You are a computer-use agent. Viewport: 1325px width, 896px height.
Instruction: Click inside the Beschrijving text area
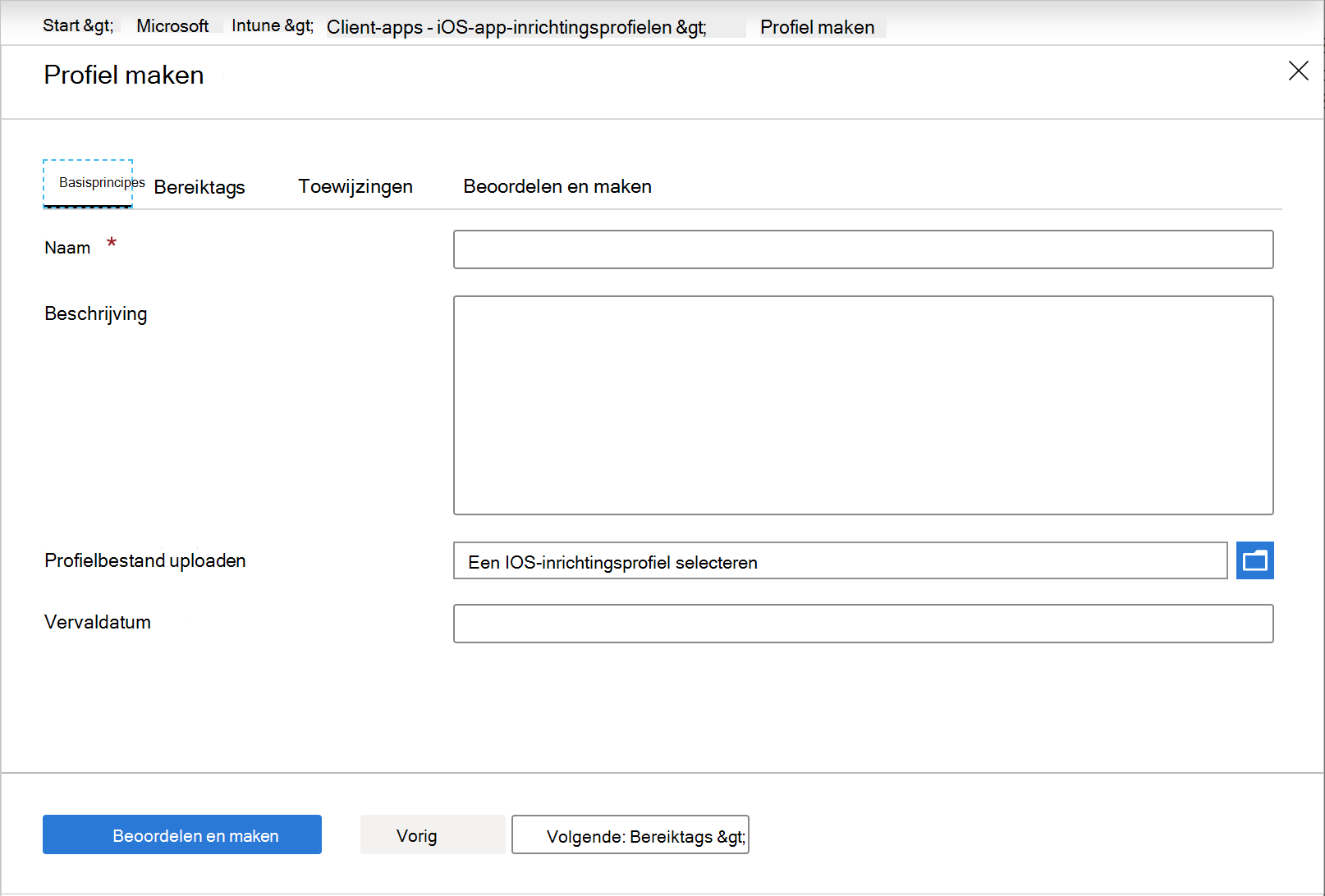coord(863,405)
